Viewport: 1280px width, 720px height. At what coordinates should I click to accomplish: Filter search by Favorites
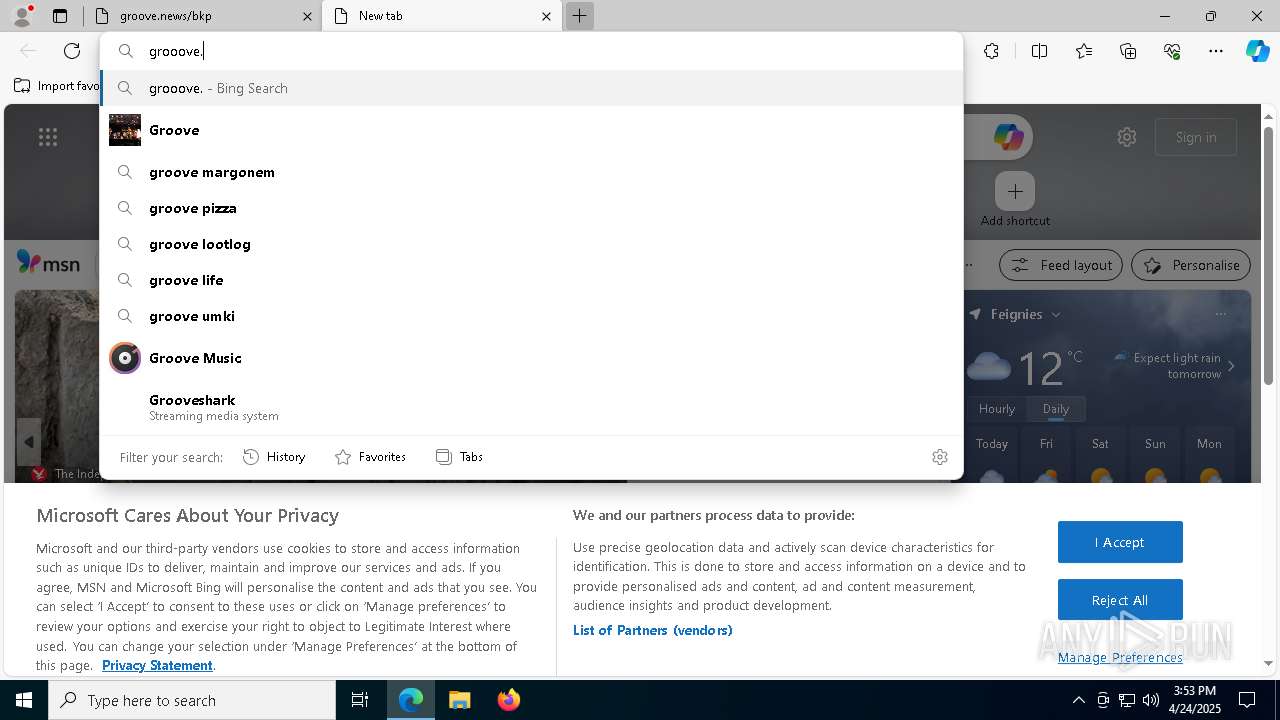(370, 457)
